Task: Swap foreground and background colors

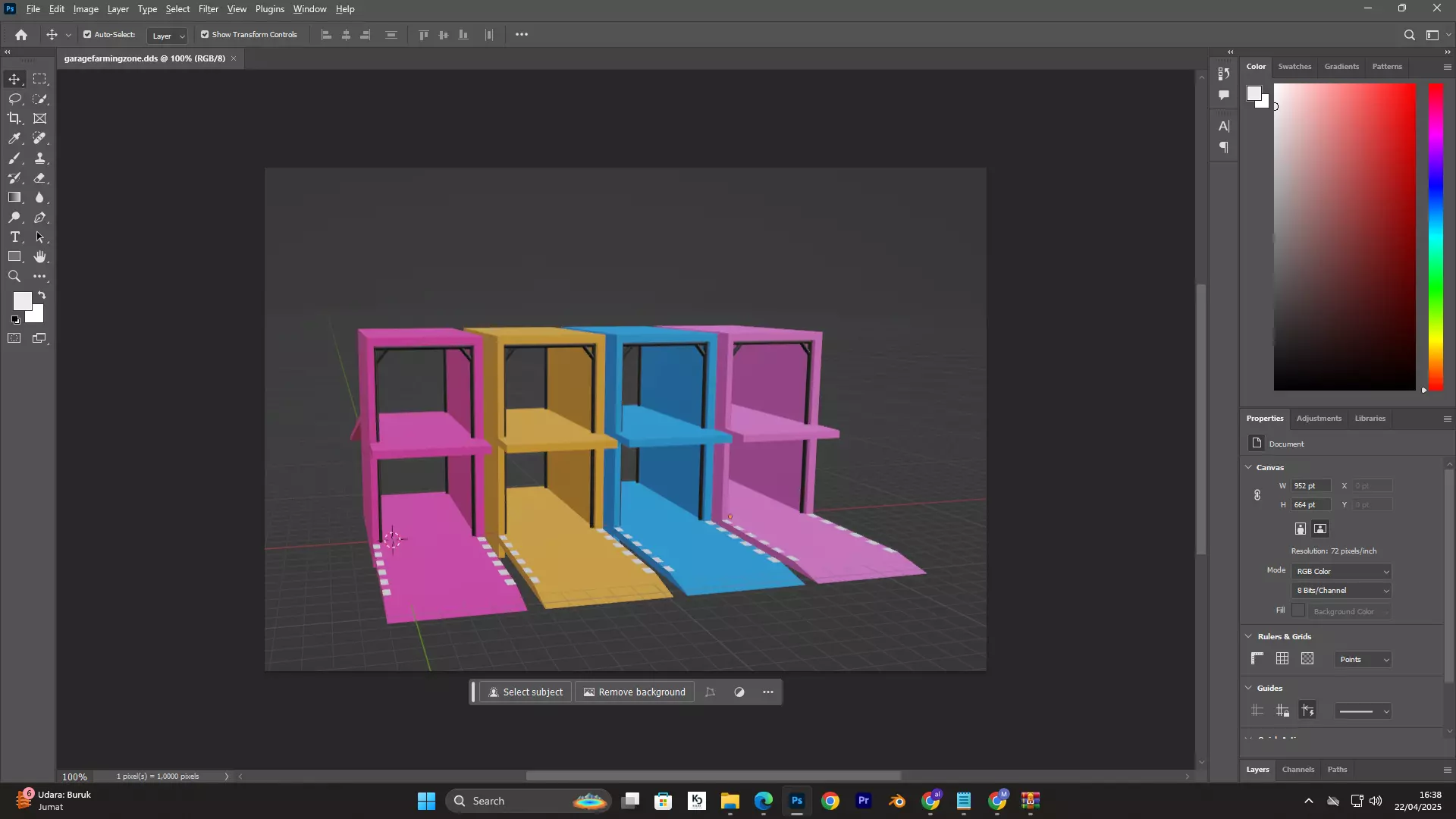Action: coord(42,296)
